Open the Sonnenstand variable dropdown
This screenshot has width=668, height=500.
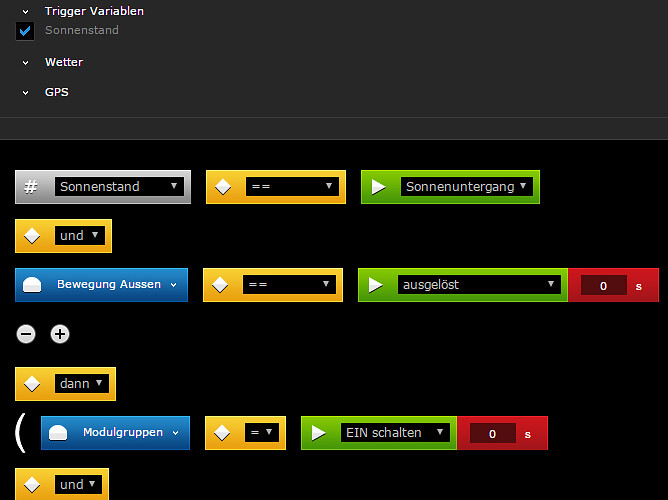(x=119, y=187)
